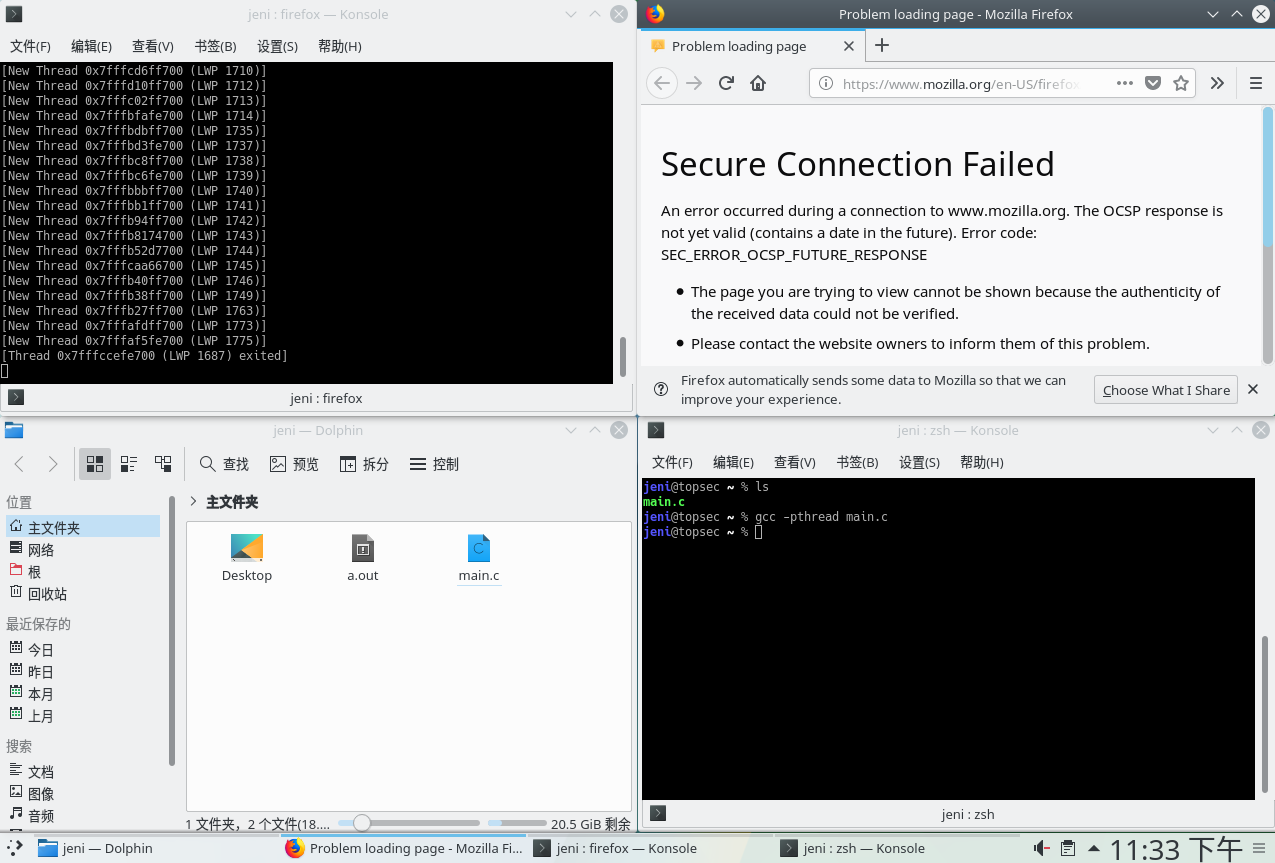Click the disk free space bar
This screenshot has height=863, width=1275.
[517, 823]
